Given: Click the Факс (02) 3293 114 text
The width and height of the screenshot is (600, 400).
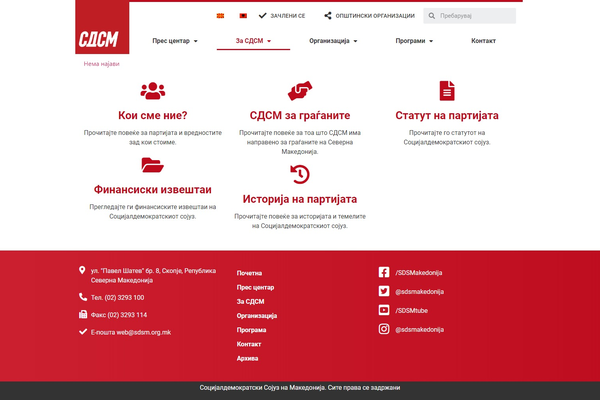Looking at the screenshot, I should pyautogui.click(x=119, y=315).
